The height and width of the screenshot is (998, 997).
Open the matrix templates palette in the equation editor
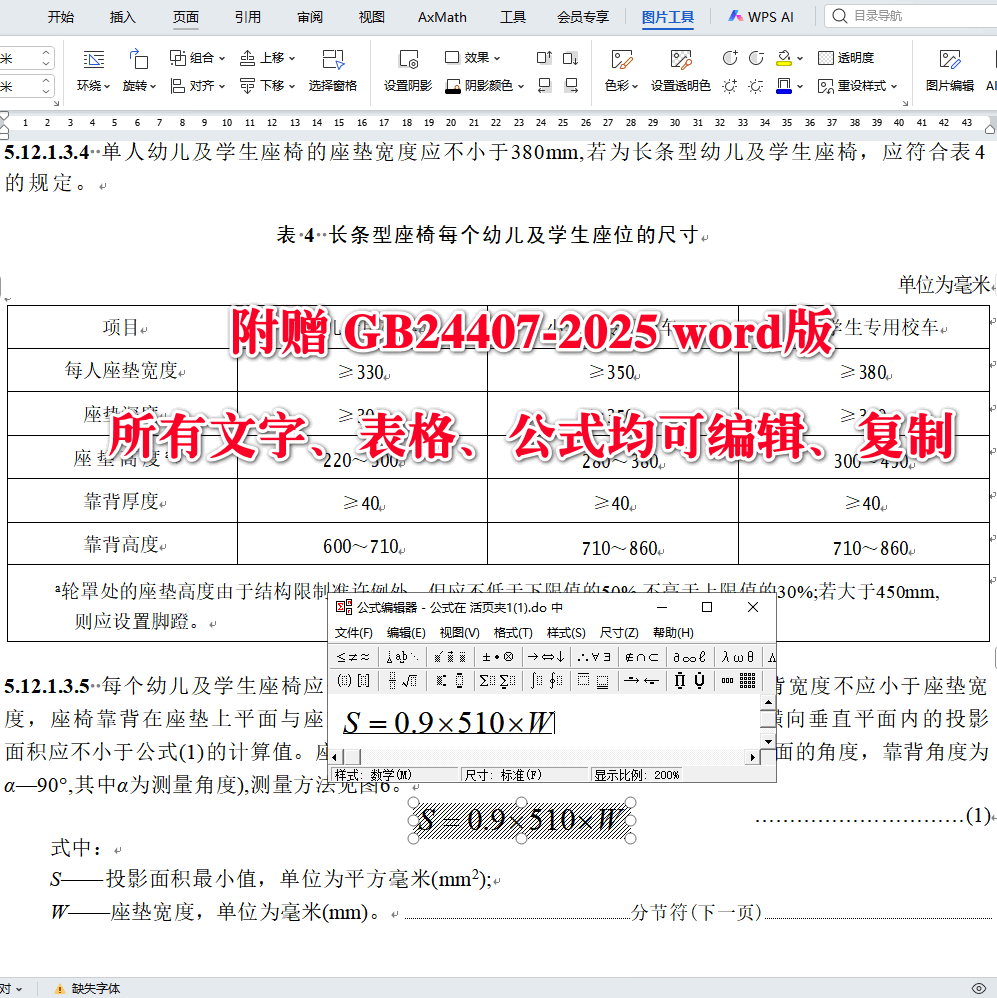point(745,682)
